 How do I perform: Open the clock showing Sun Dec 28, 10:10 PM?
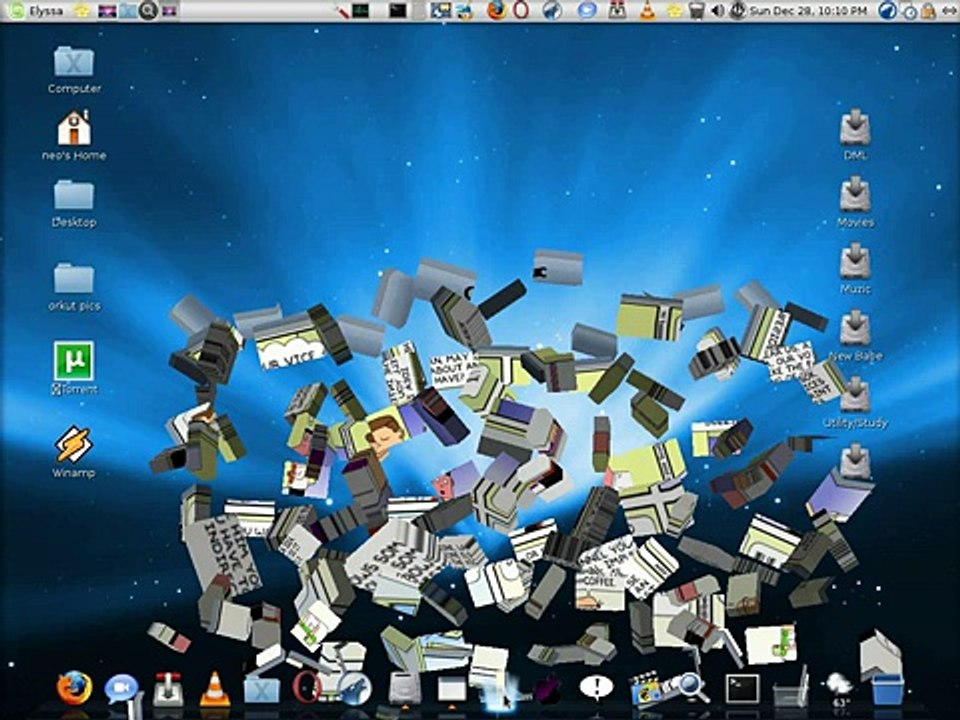pos(808,10)
